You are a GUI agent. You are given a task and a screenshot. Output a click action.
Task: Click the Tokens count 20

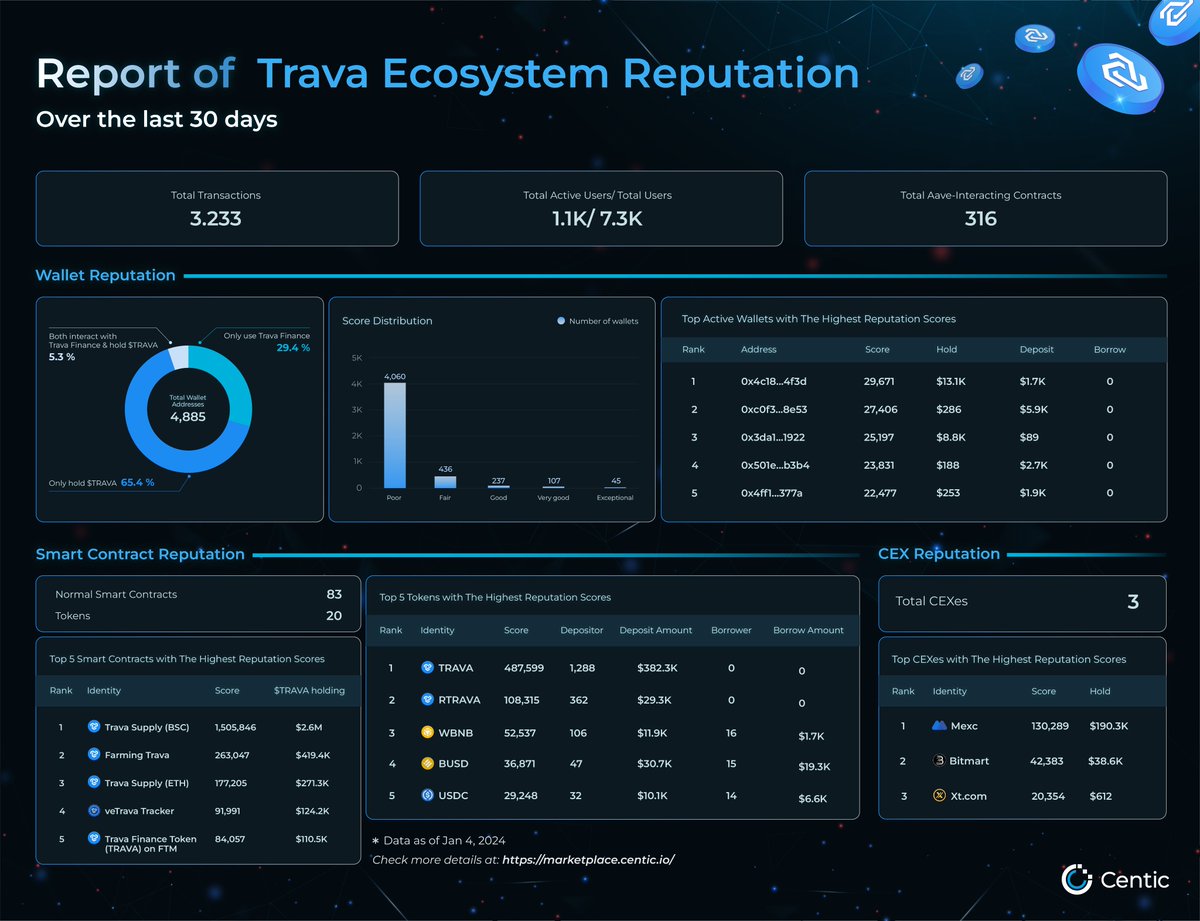(x=334, y=616)
